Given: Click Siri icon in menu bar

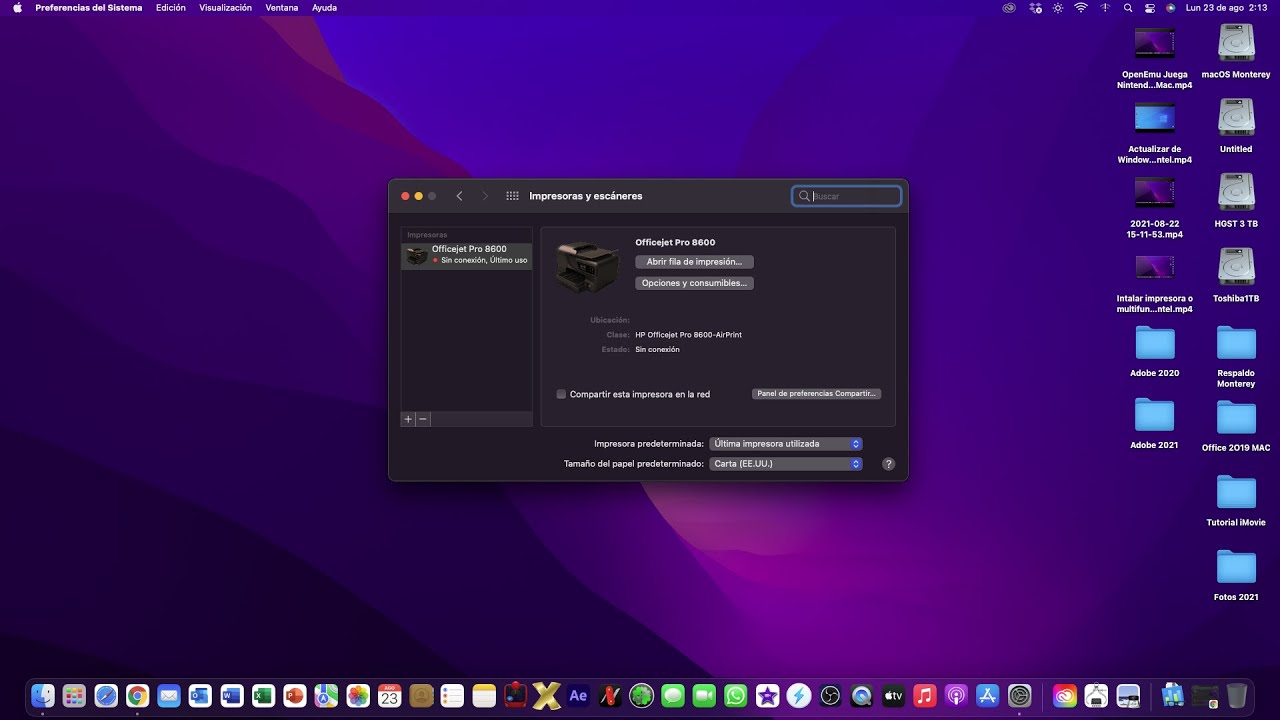Looking at the screenshot, I should [1171, 7].
